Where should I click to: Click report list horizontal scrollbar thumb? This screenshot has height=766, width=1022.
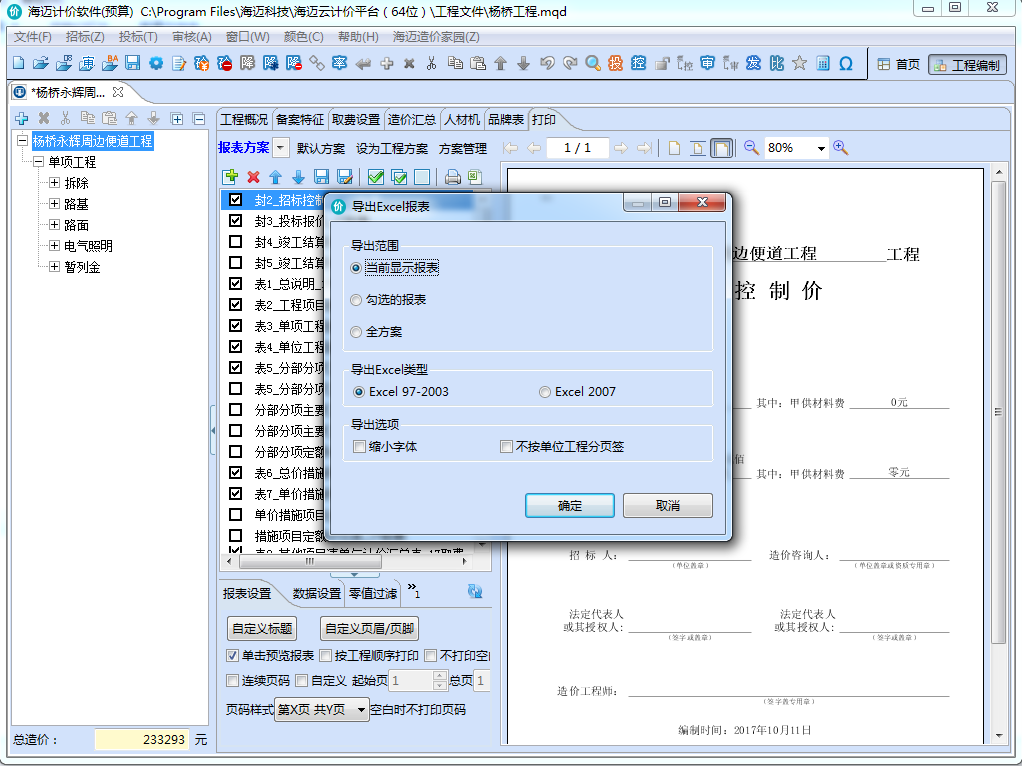(310, 561)
